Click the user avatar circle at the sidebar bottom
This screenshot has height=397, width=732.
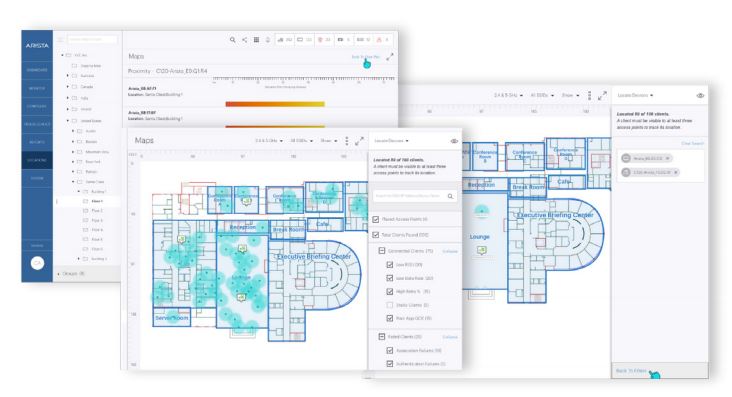coord(37,263)
